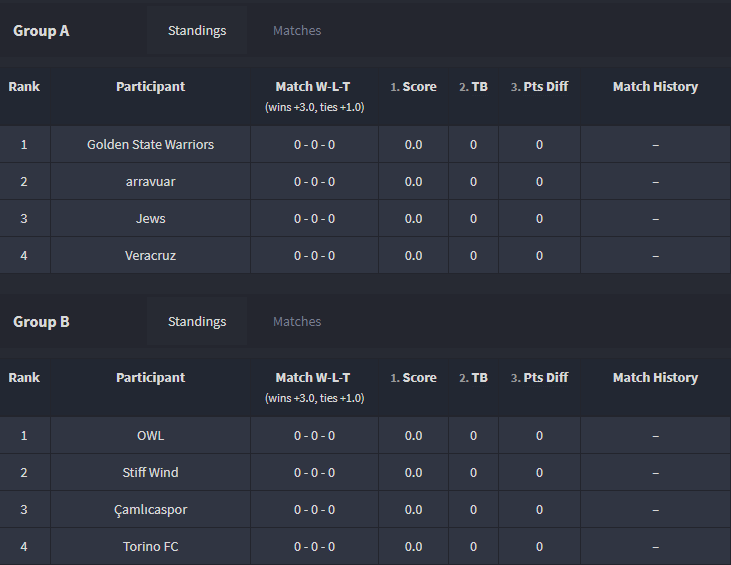Select Veracruz in Group A standings
The height and width of the screenshot is (565, 731).
coord(150,255)
